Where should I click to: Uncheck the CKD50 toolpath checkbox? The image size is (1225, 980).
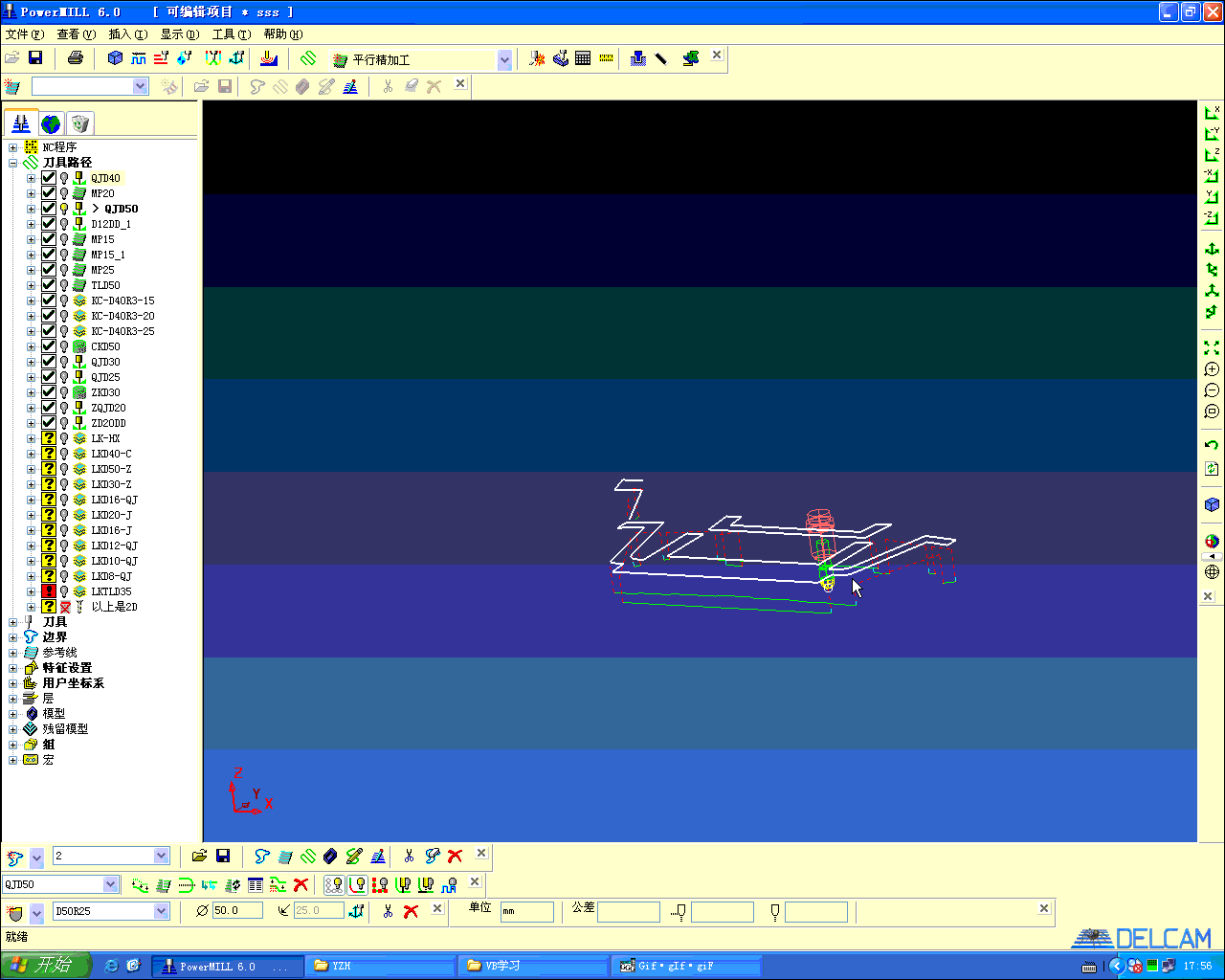click(49, 346)
